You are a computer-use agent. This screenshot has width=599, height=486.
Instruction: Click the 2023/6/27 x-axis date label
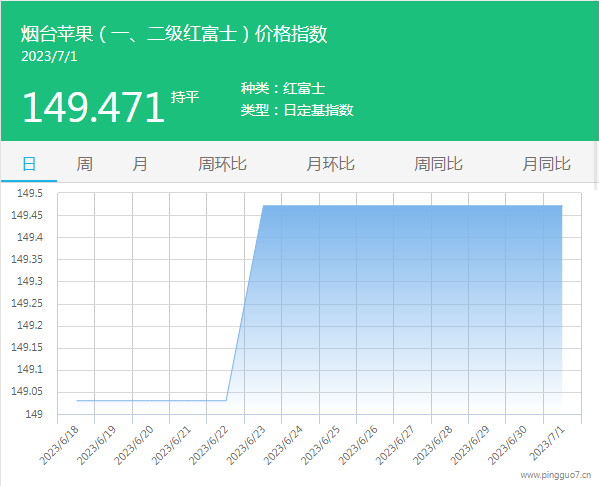(x=396, y=445)
